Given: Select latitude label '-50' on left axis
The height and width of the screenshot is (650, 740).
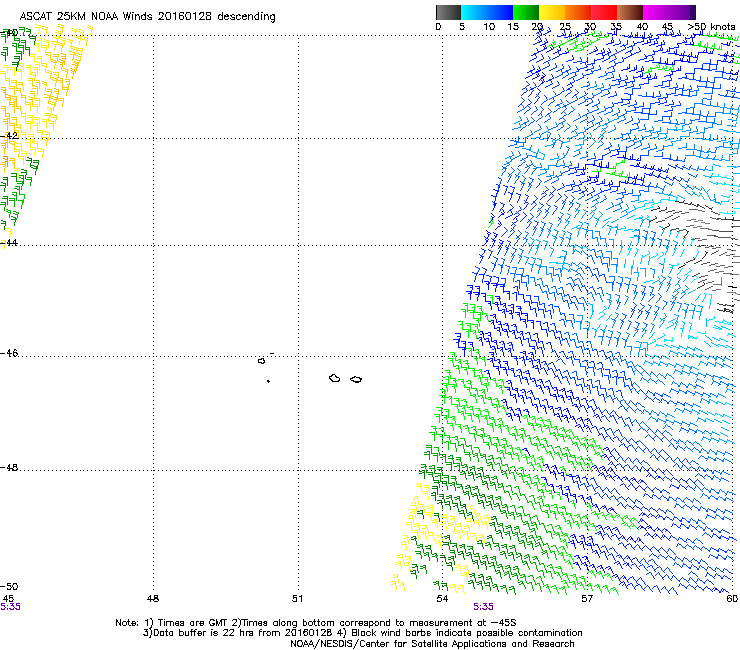Looking at the screenshot, I should [x=9, y=586].
